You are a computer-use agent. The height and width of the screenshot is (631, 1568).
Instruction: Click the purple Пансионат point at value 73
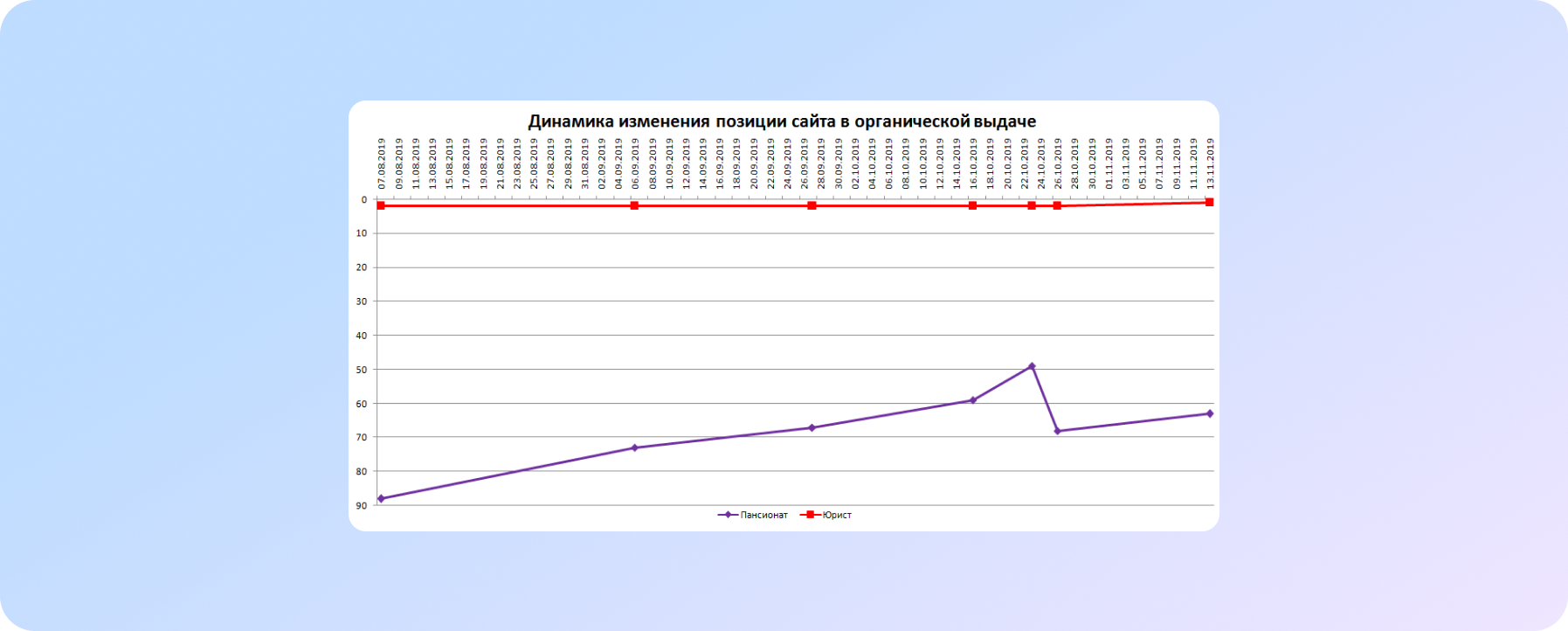pyautogui.click(x=634, y=448)
